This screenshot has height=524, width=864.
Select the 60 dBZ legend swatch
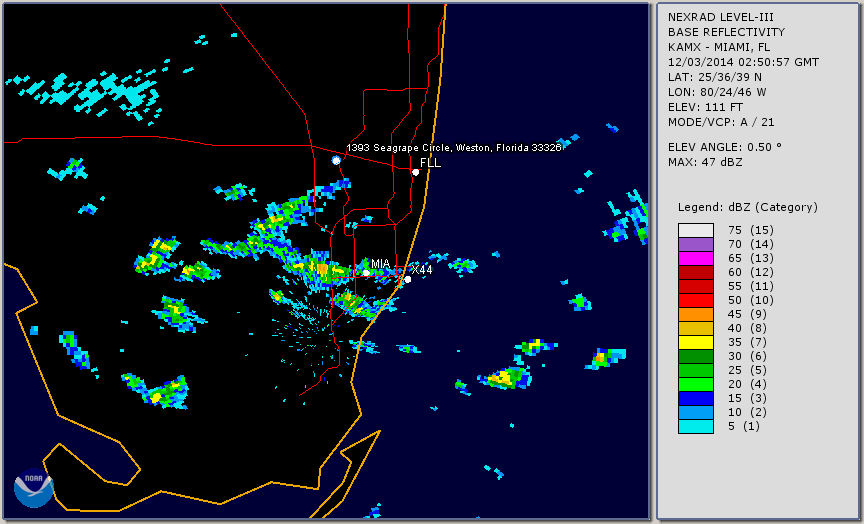pyautogui.click(x=696, y=272)
